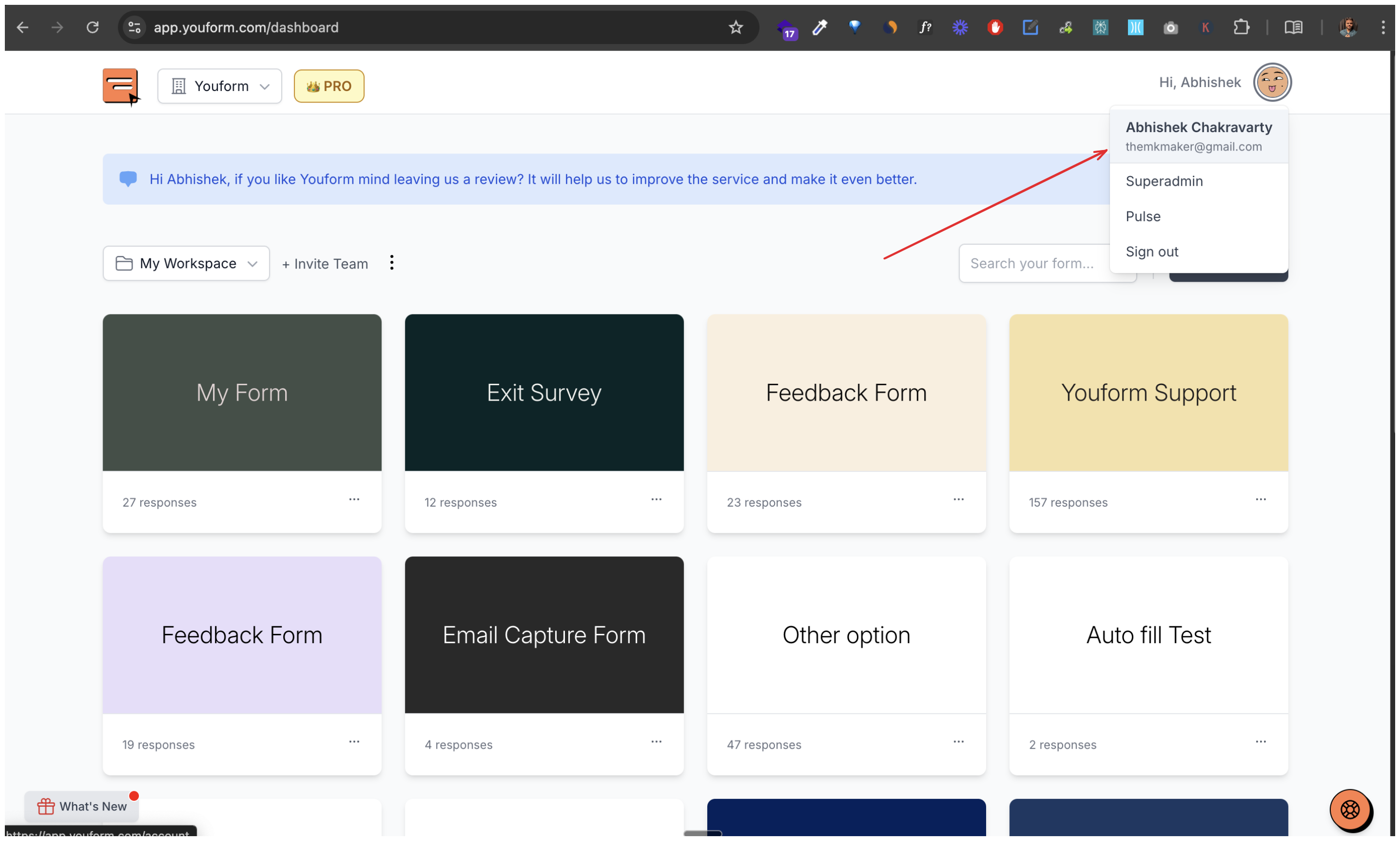
Task: Open the orange help lifebuoy widget
Action: pyautogui.click(x=1350, y=810)
